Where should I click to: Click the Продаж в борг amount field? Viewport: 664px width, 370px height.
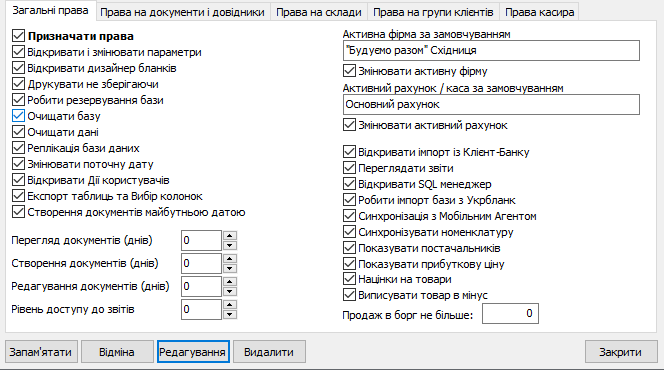click(x=510, y=314)
